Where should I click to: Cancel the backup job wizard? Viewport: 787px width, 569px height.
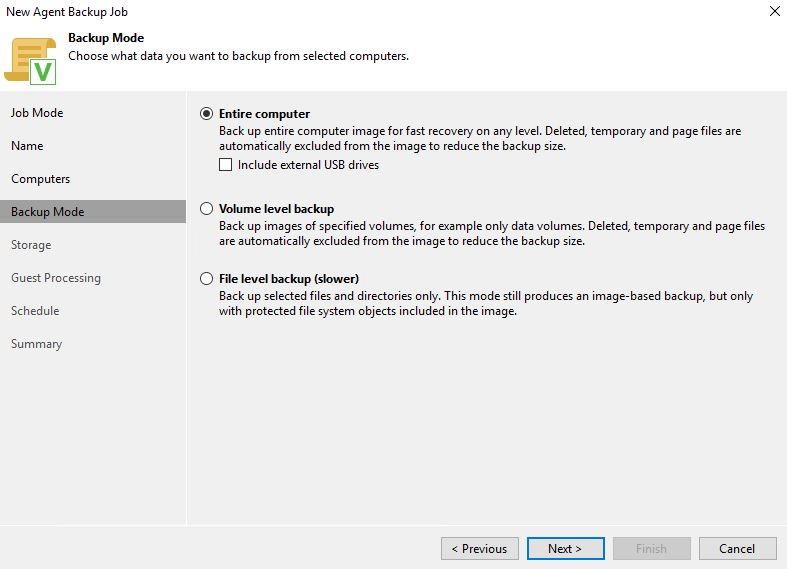(x=737, y=548)
